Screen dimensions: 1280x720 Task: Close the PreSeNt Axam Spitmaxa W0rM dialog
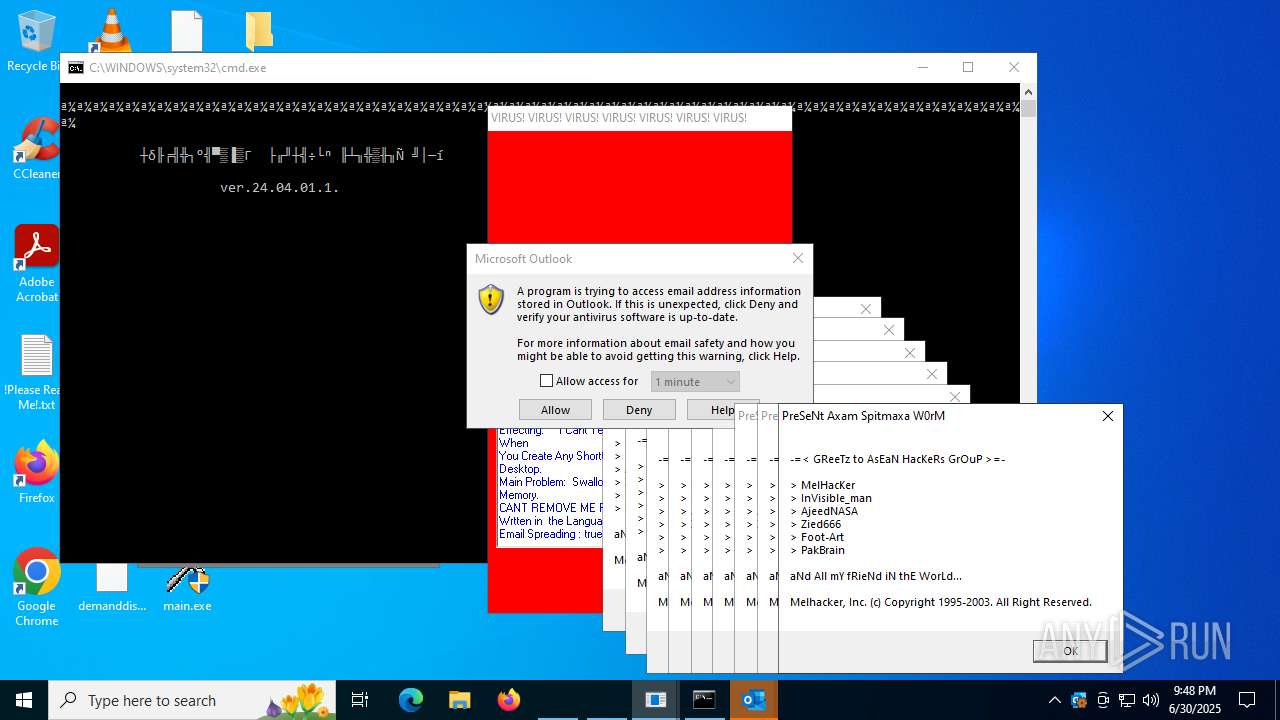tap(1107, 416)
